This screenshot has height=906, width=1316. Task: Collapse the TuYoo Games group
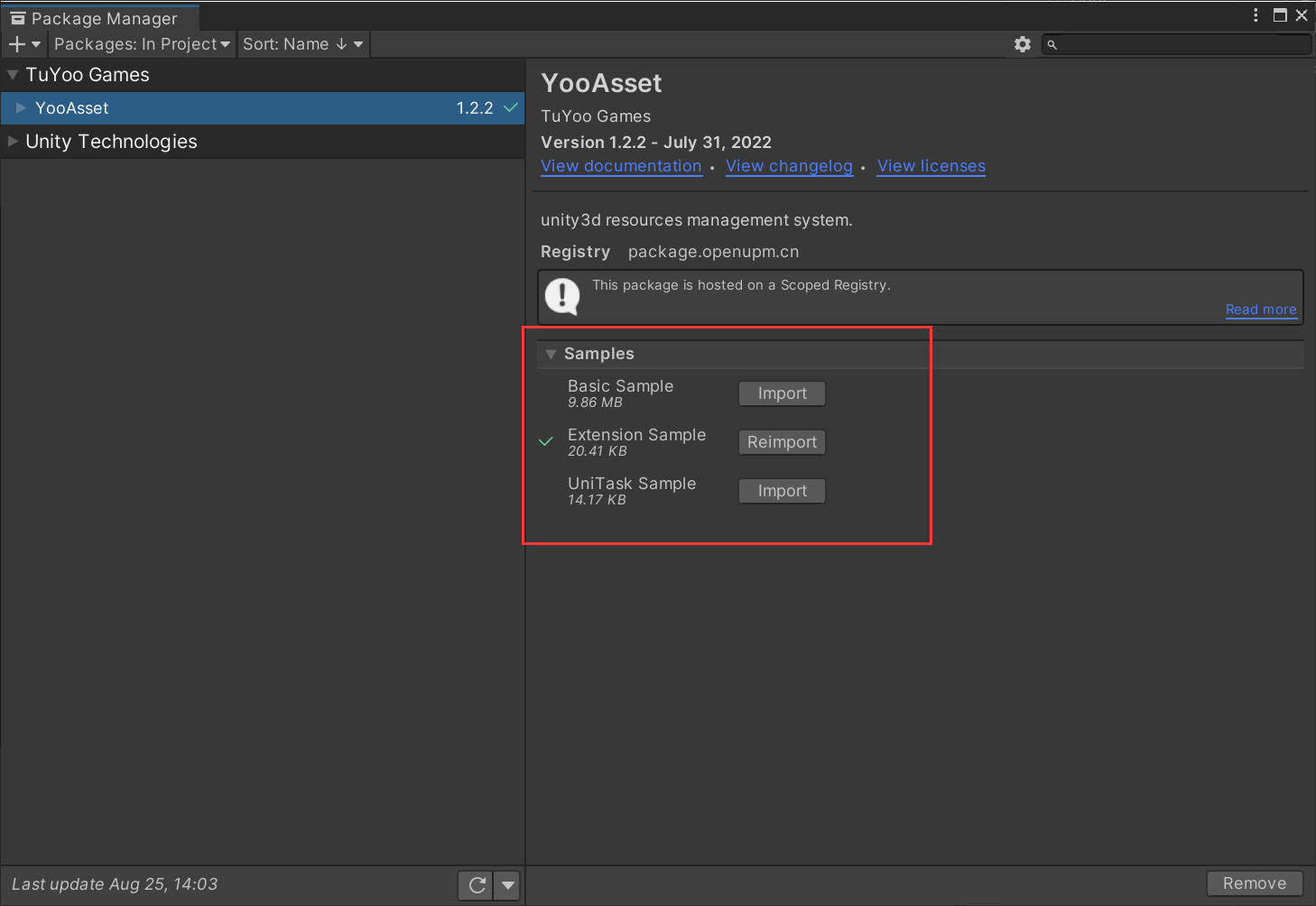13,75
